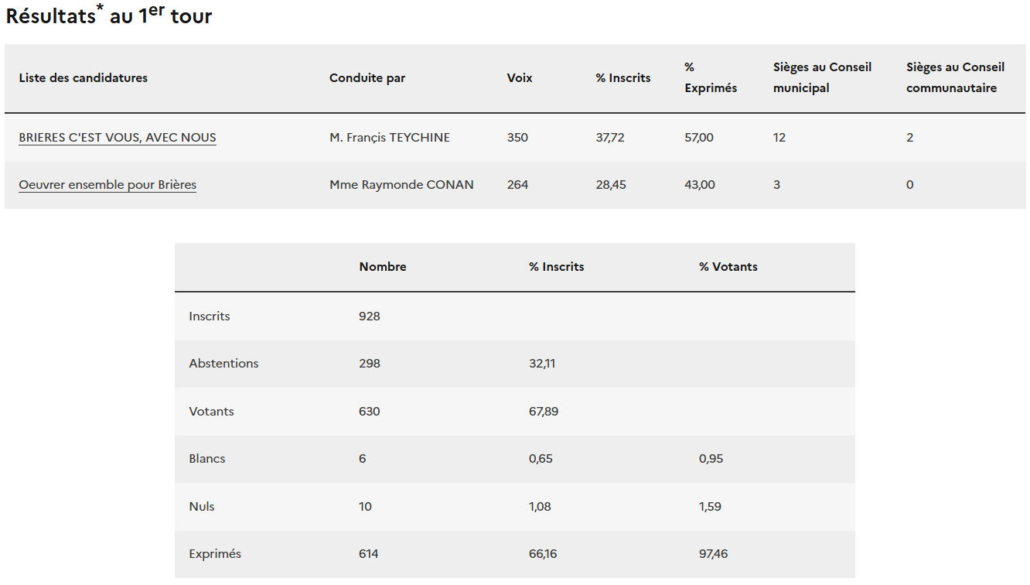Select the Nuls row label
Screen dimensions: 1030x585
pos(201,507)
